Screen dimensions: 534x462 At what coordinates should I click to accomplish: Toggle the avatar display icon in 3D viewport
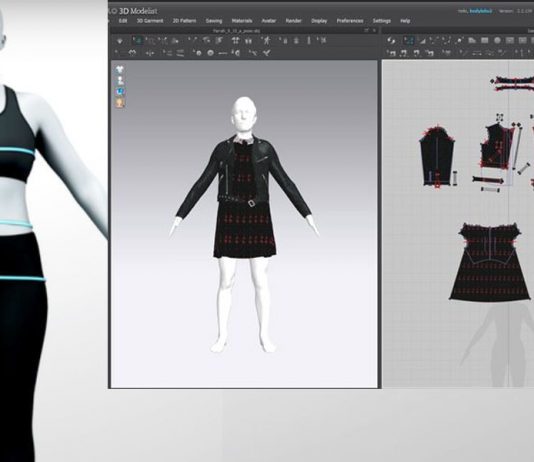coord(120,81)
